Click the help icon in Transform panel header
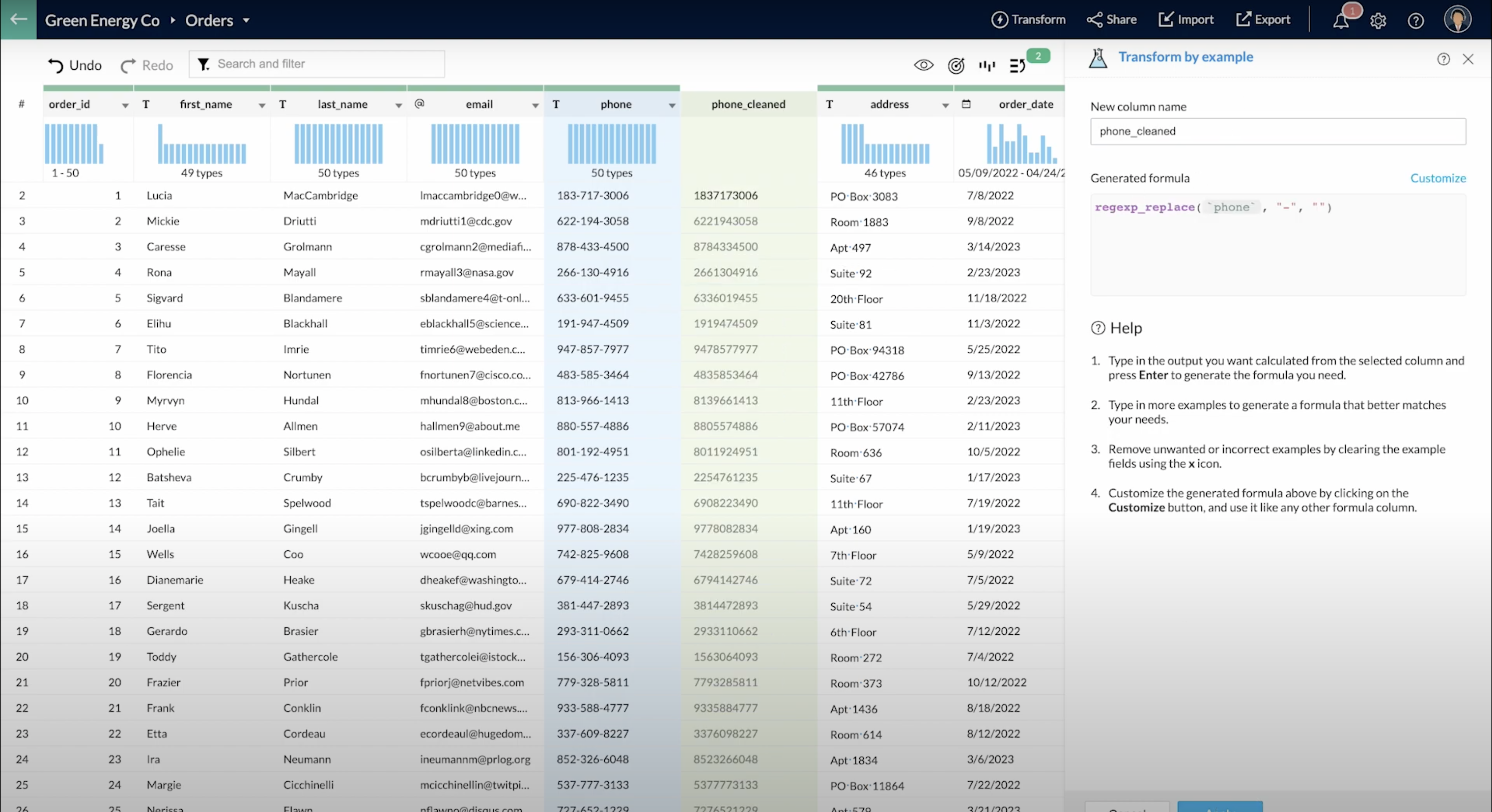The image size is (1492, 812). click(x=1443, y=59)
